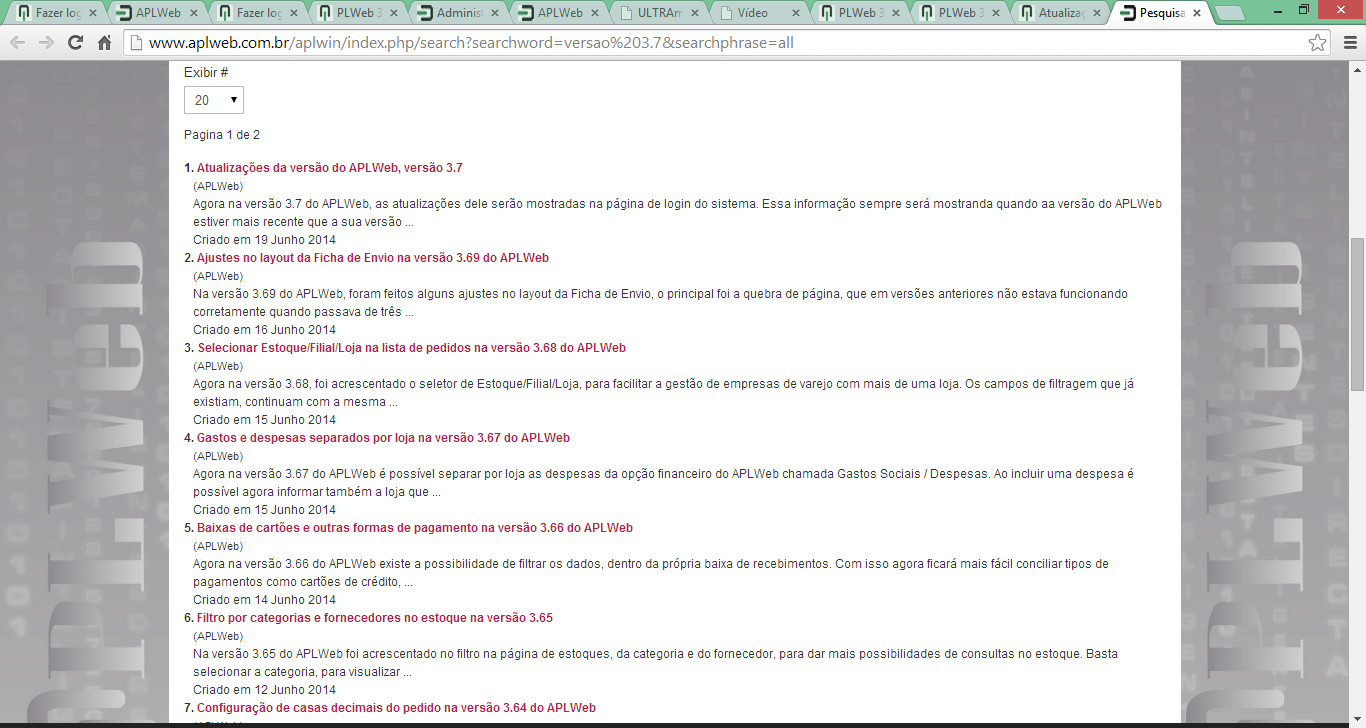Switch to the Atualizaç tab
This screenshot has height=728, width=1366.
1060,13
